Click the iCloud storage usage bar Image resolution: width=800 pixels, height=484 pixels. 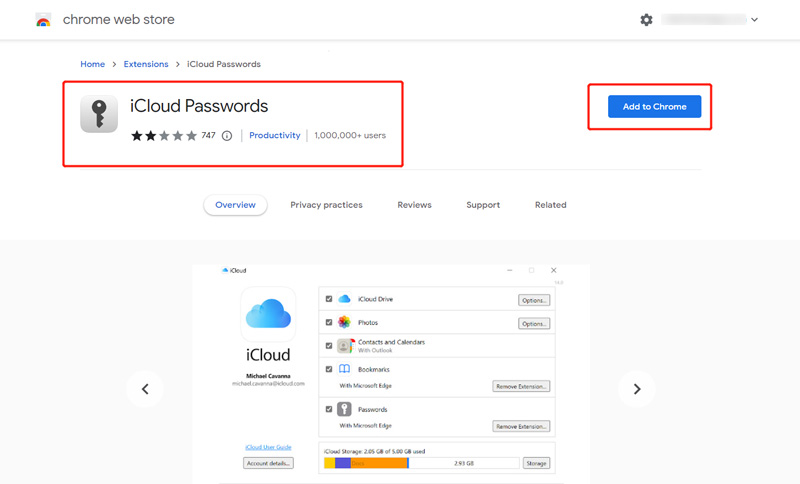coord(421,463)
